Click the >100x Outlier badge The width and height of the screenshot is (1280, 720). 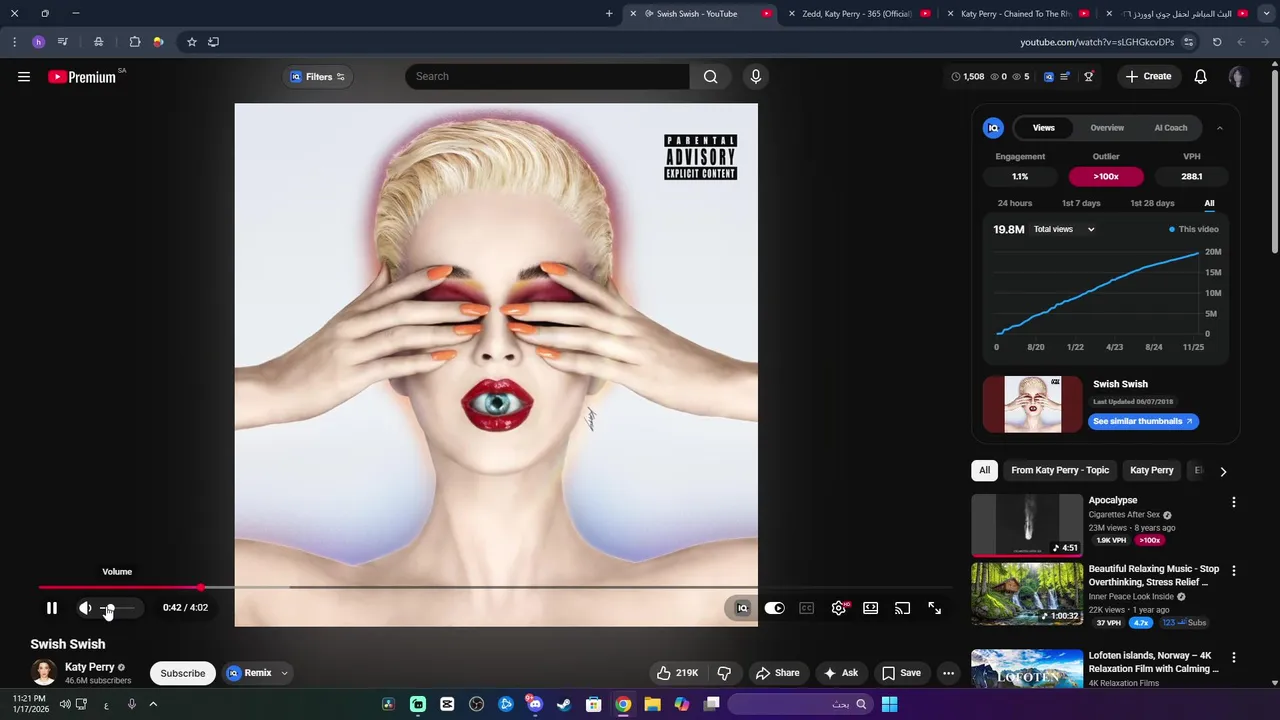pos(1106,176)
